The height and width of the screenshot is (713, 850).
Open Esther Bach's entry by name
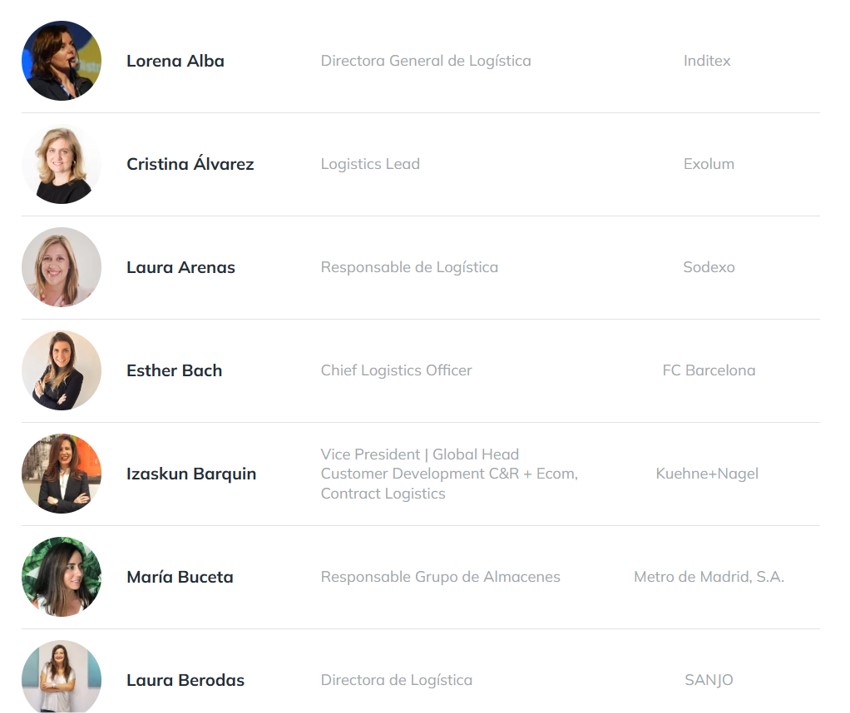(174, 370)
